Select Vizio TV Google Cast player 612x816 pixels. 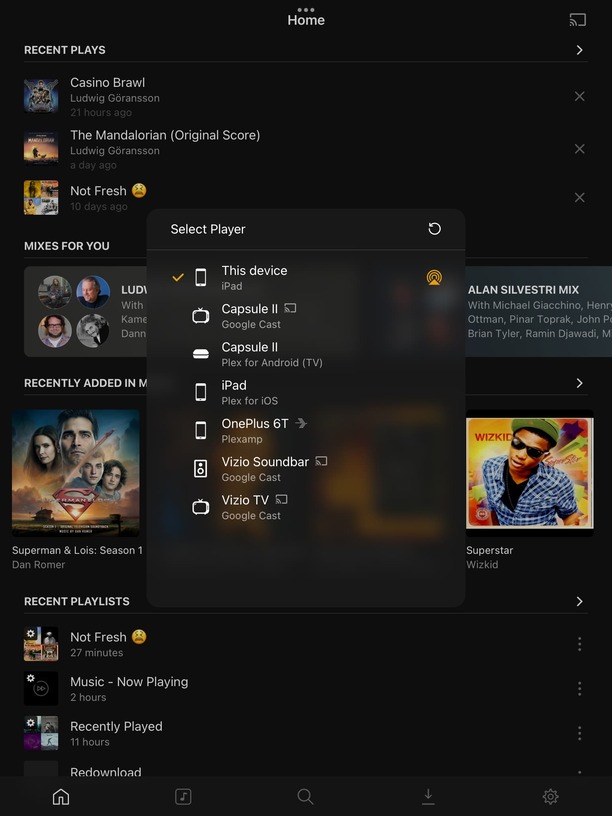(306, 507)
